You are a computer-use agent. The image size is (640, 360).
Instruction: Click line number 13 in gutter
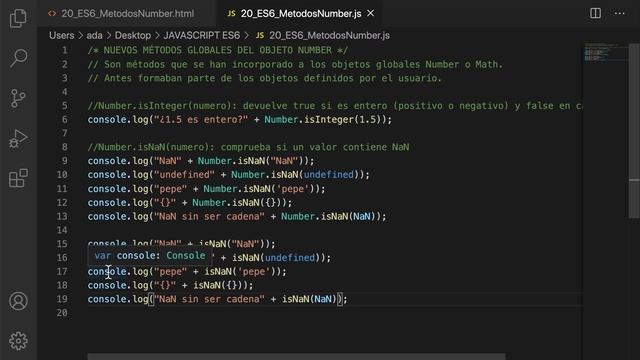62,216
